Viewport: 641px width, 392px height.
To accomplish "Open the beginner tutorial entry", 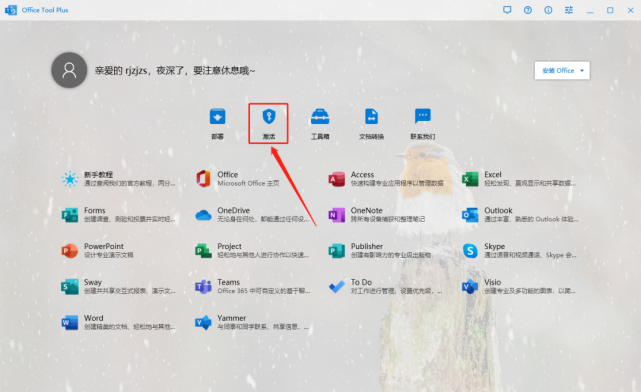I will 119,179.
